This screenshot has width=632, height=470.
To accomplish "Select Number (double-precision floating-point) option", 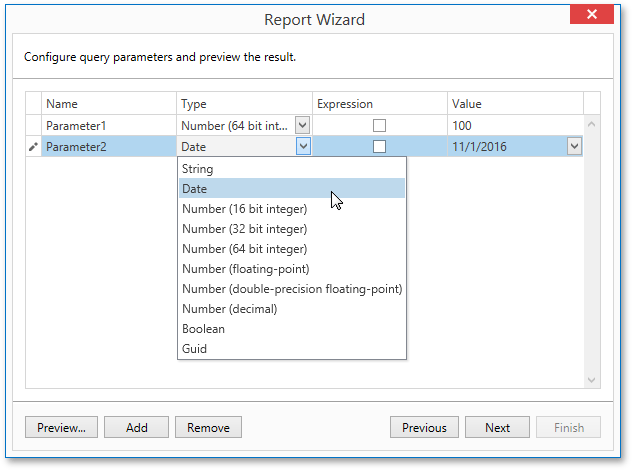I will [x=292, y=289].
